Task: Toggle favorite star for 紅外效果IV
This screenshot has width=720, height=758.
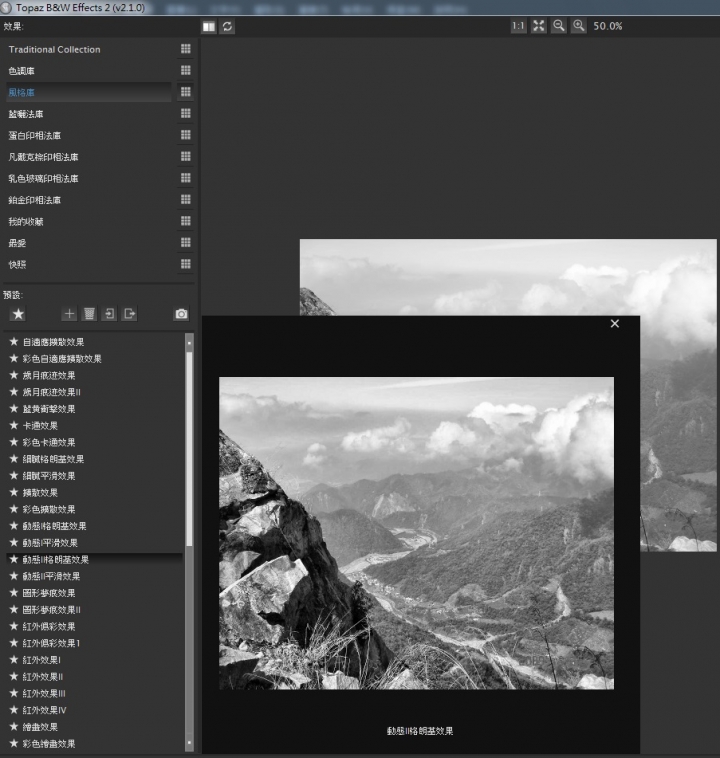Action: [x=14, y=710]
